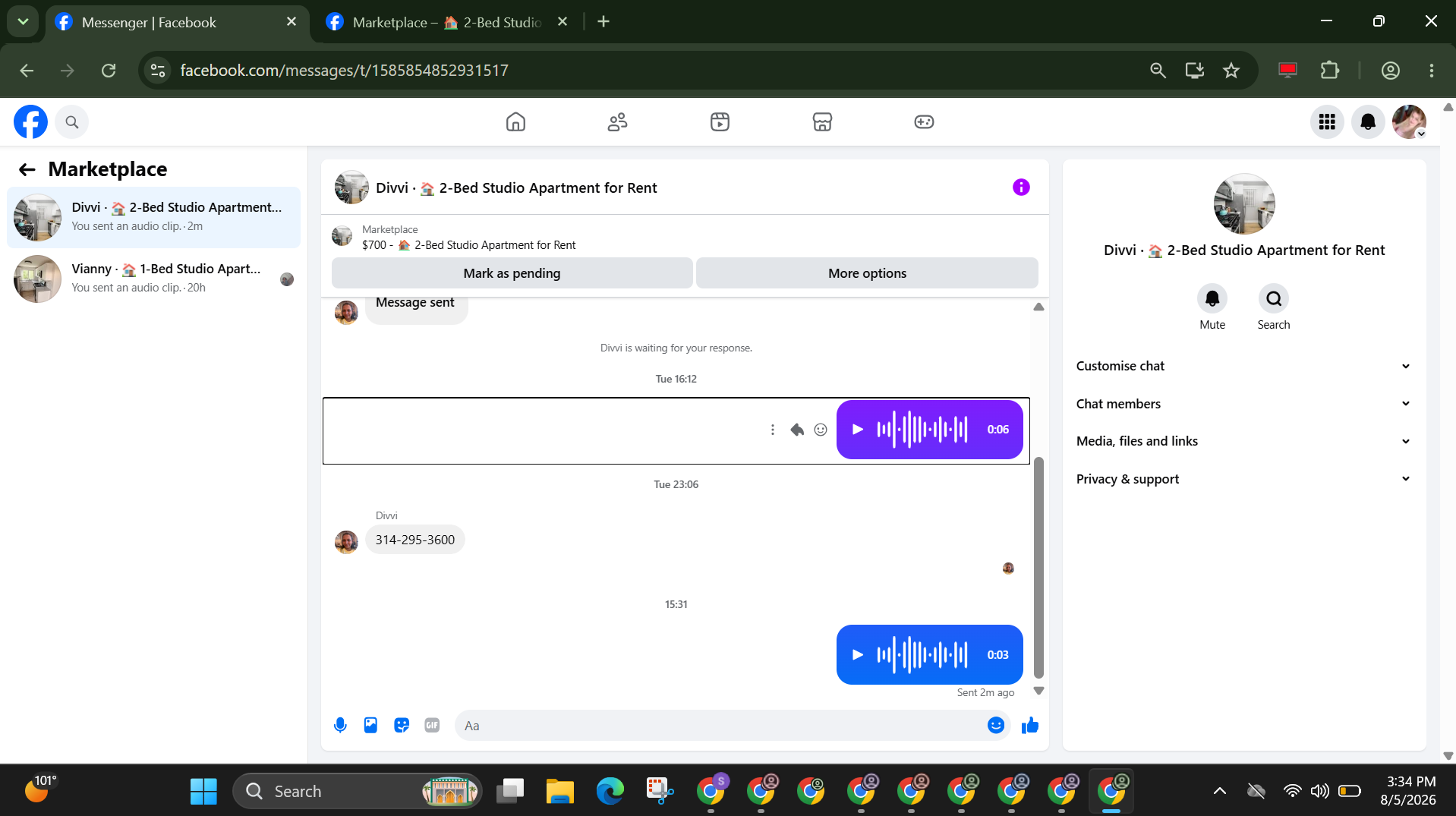Open Windows Start menu
This screenshot has height=816, width=1456.
[203, 791]
